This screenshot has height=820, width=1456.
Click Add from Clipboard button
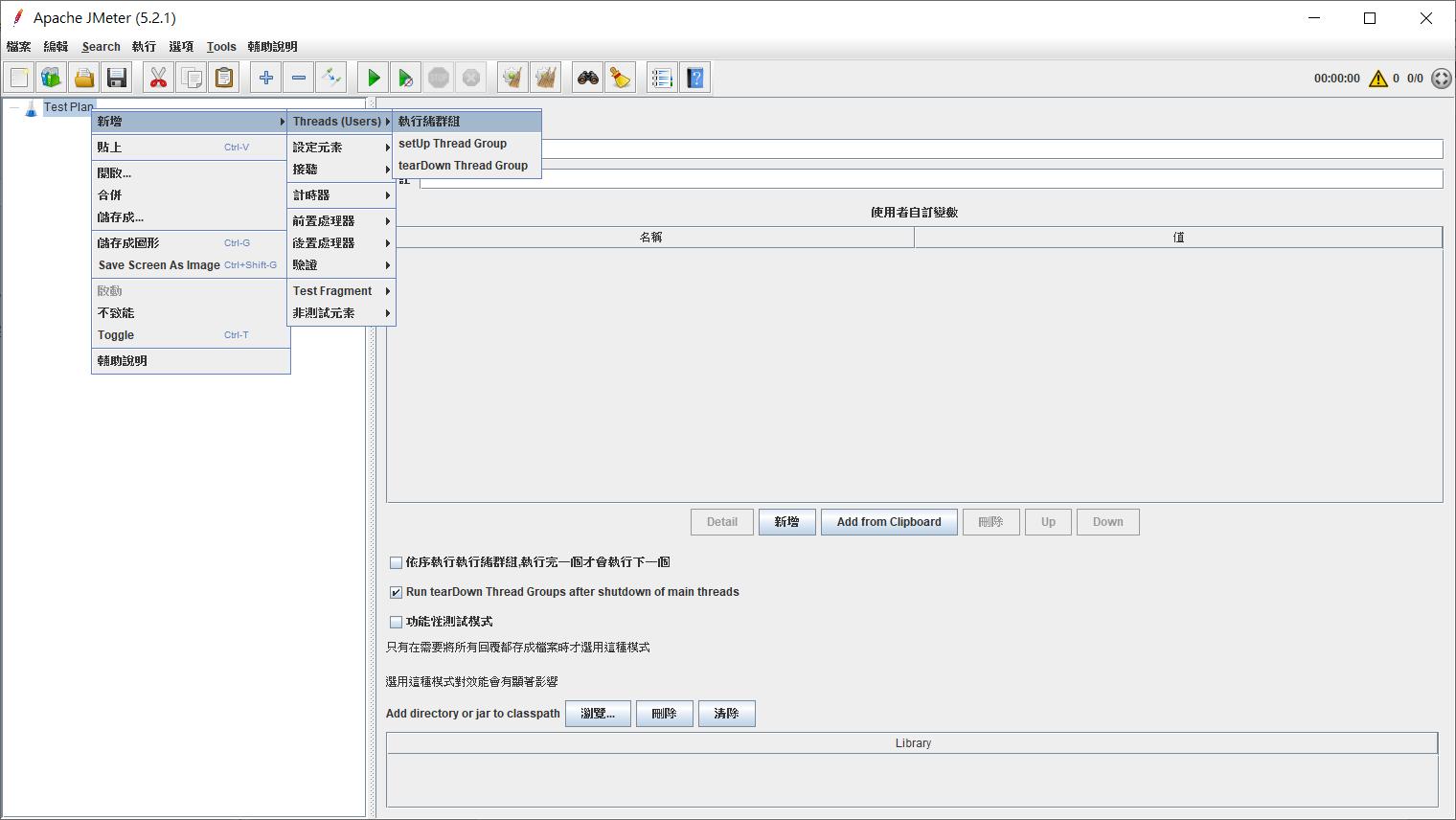click(889, 522)
